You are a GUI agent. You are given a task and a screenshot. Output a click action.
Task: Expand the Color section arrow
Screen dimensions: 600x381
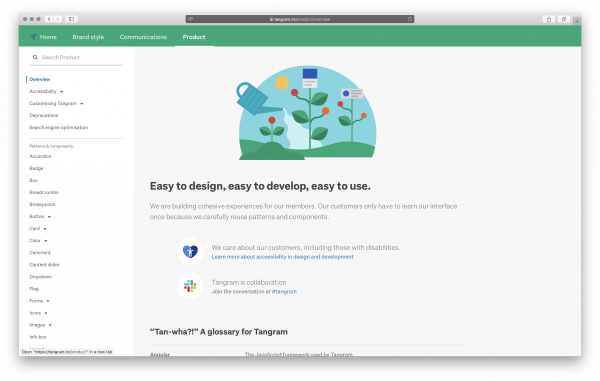(46, 241)
